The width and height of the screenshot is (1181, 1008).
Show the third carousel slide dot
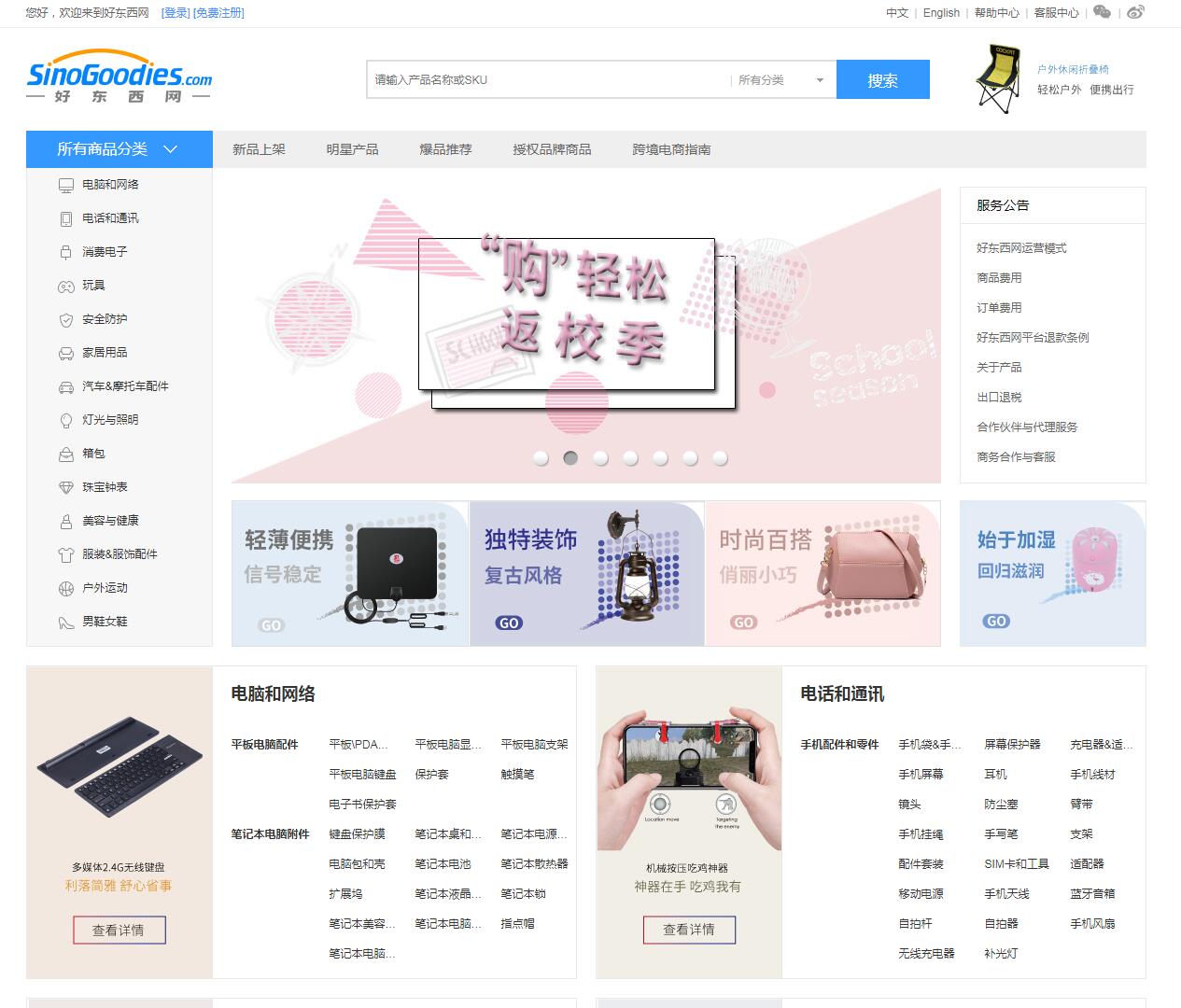click(x=600, y=458)
